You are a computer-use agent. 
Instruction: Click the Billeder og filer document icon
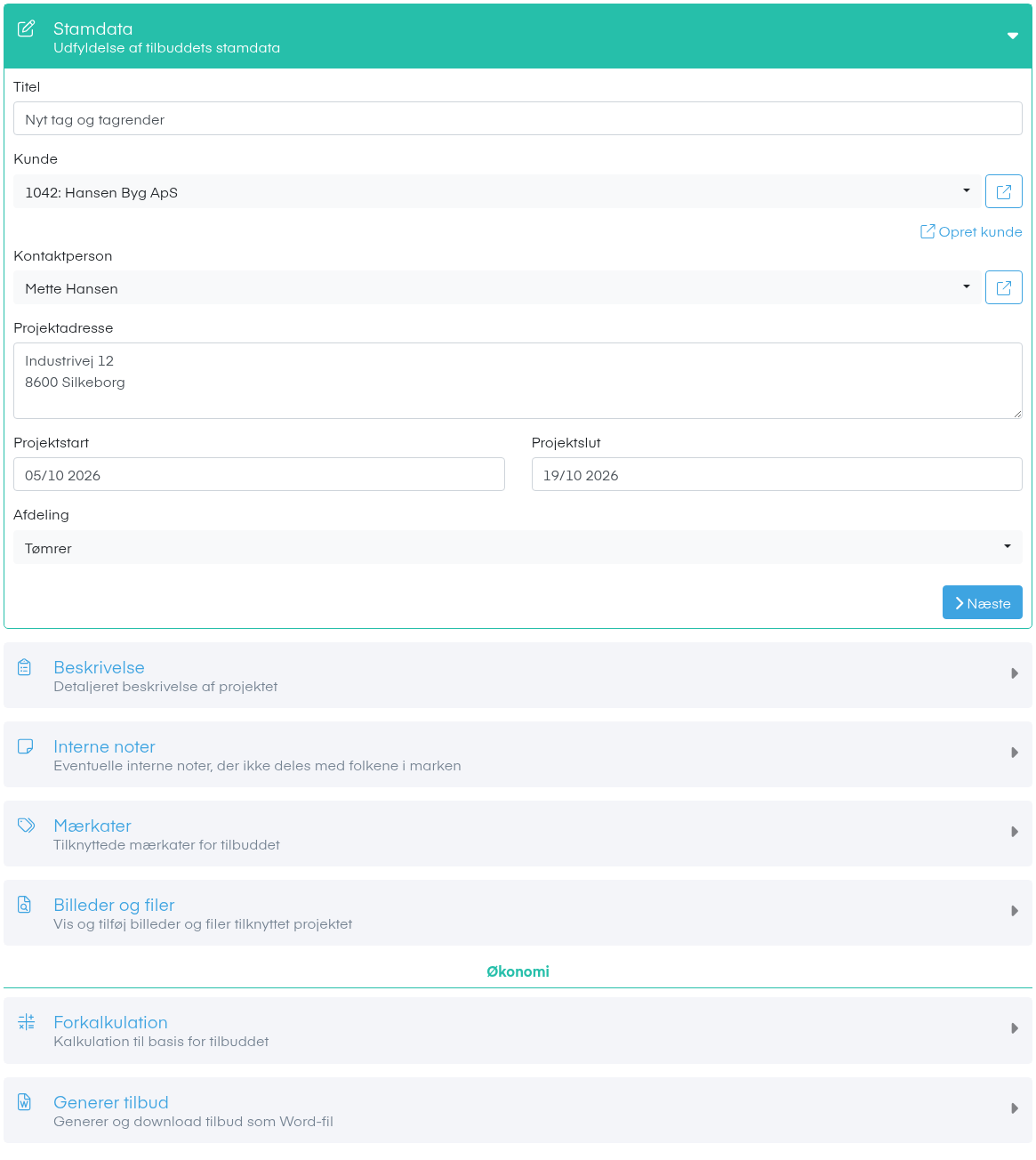pos(25,905)
